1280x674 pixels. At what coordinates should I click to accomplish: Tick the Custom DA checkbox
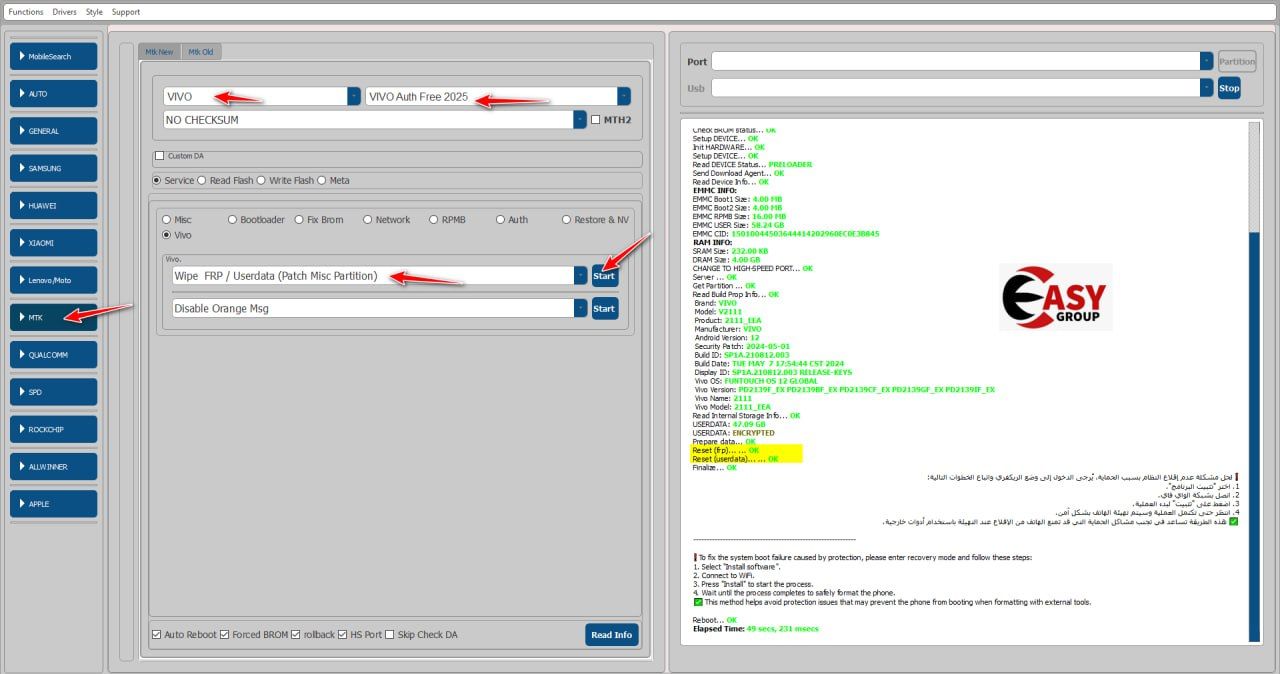point(159,156)
